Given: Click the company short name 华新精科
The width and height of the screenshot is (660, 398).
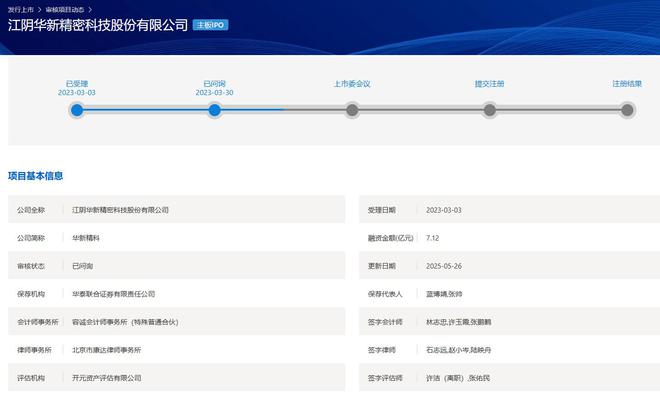Looking at the screenshot, I should (x=86, y=238).
